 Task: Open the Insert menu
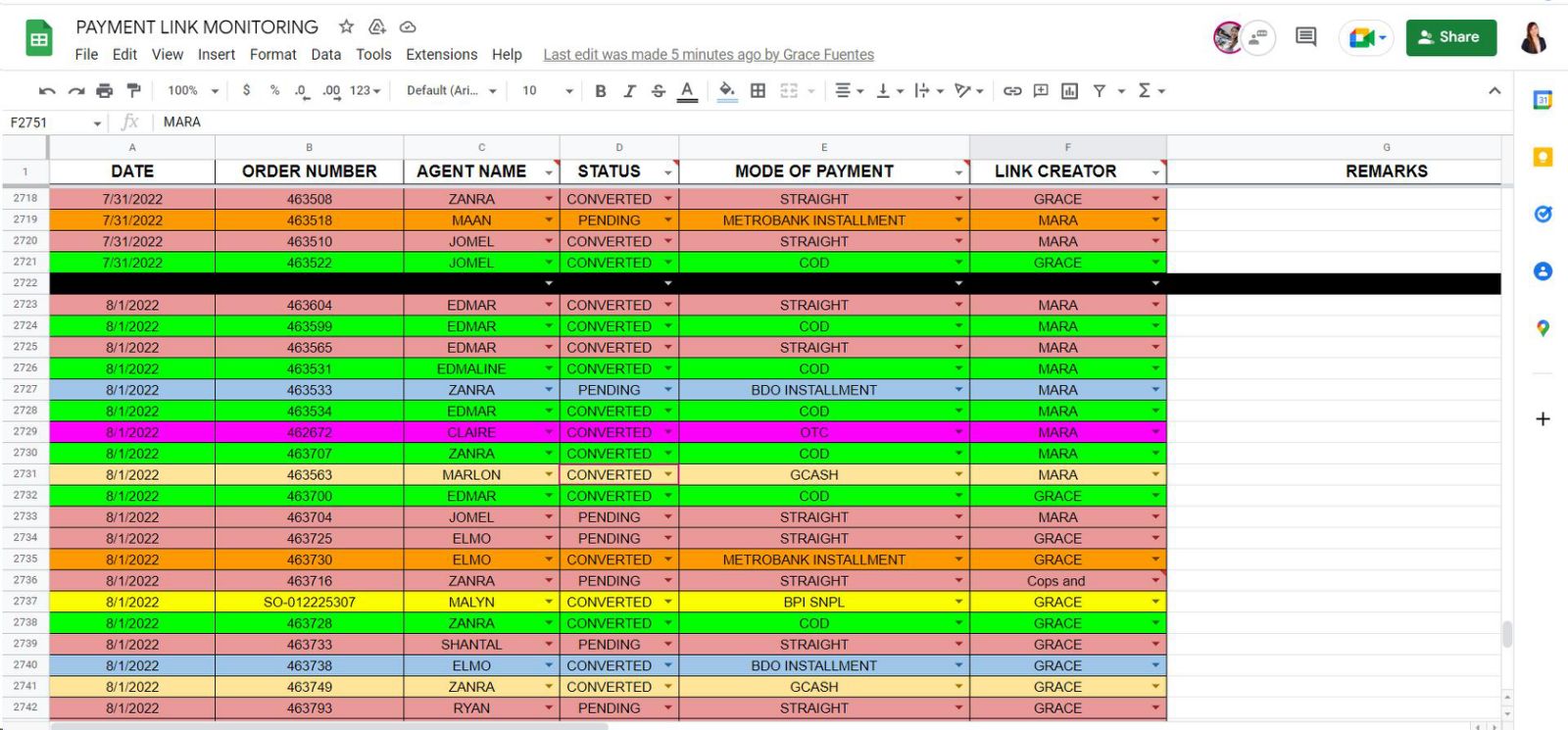(x=217, y=55)
